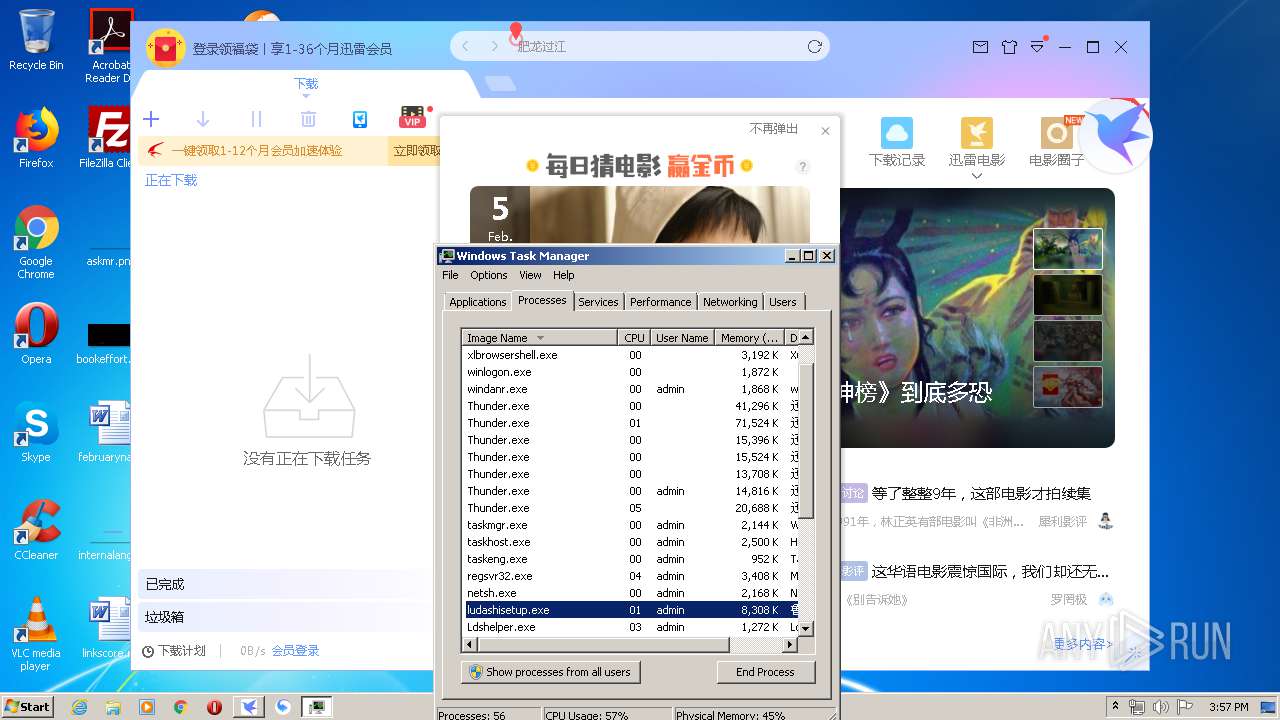This screenshot has width=1280, height=720.
Task: Open the Thunder main menu triangle icon
Action: click(x=1038, y=47)
